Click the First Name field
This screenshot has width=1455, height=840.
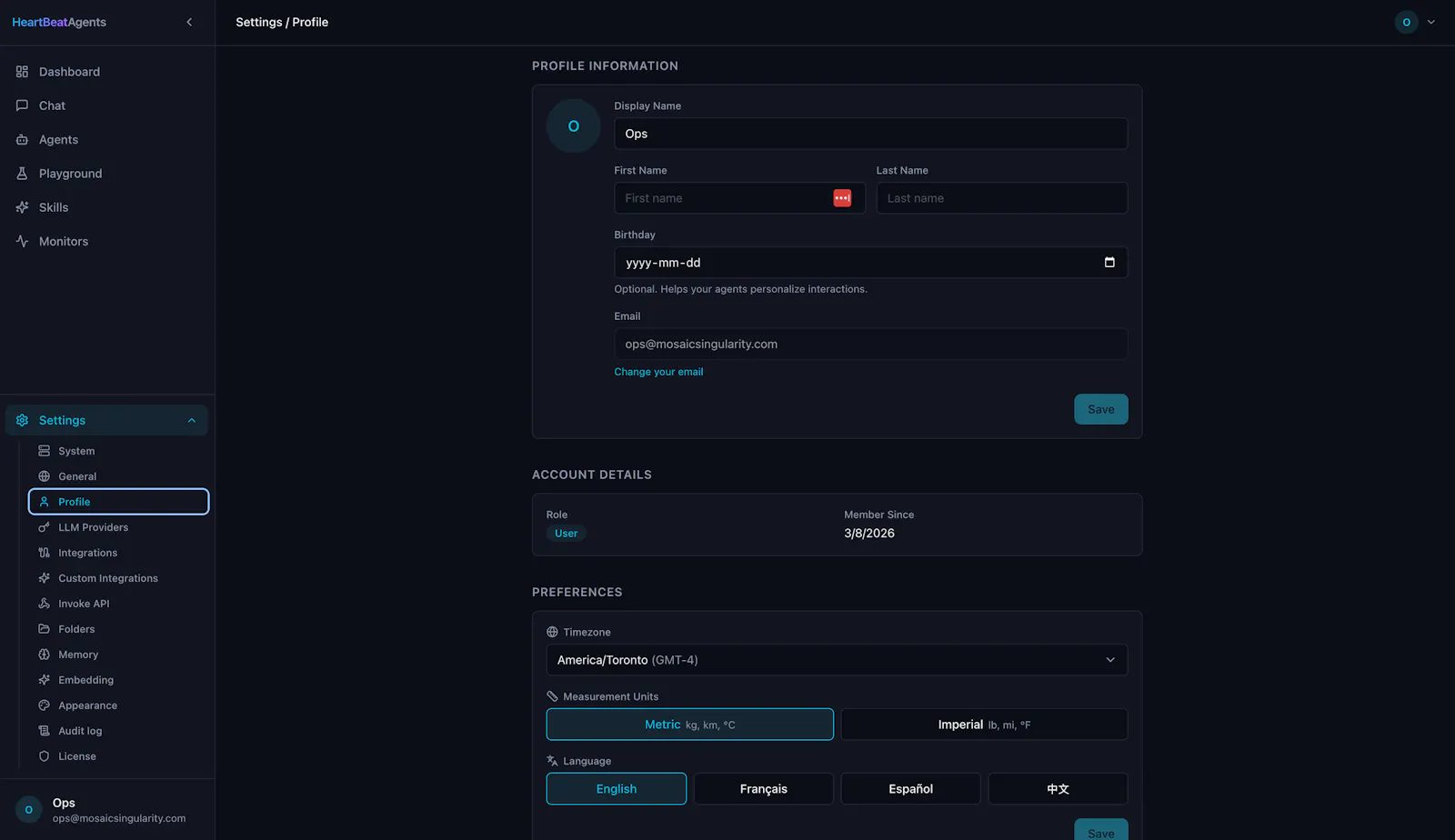739,198
